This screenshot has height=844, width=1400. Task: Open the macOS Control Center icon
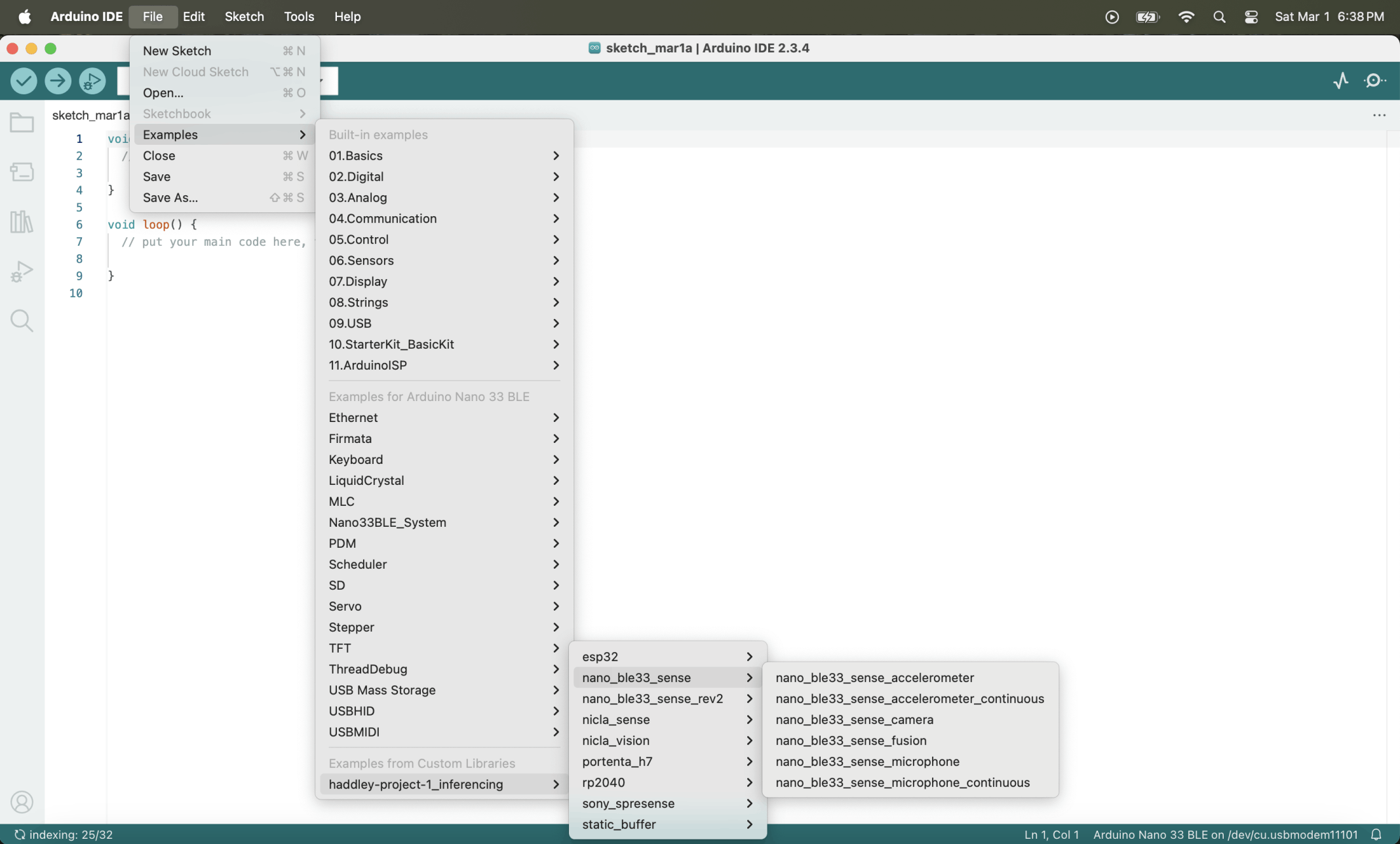pos(1251,17)
